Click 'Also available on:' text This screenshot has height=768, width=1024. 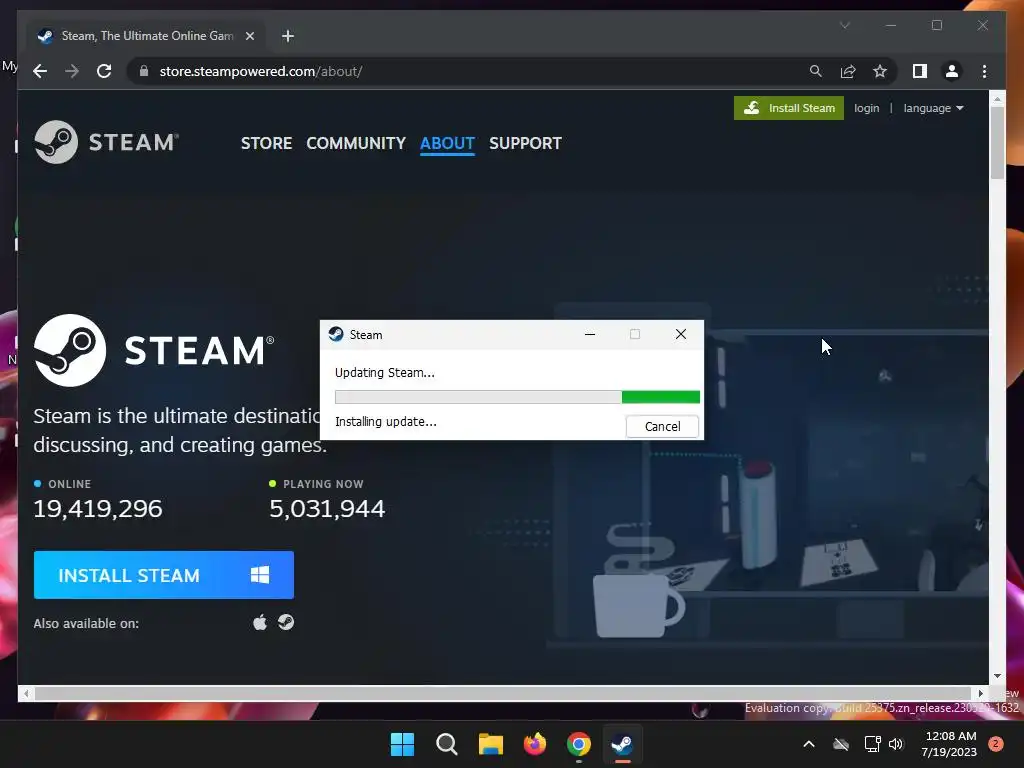[x=86, y=624]
